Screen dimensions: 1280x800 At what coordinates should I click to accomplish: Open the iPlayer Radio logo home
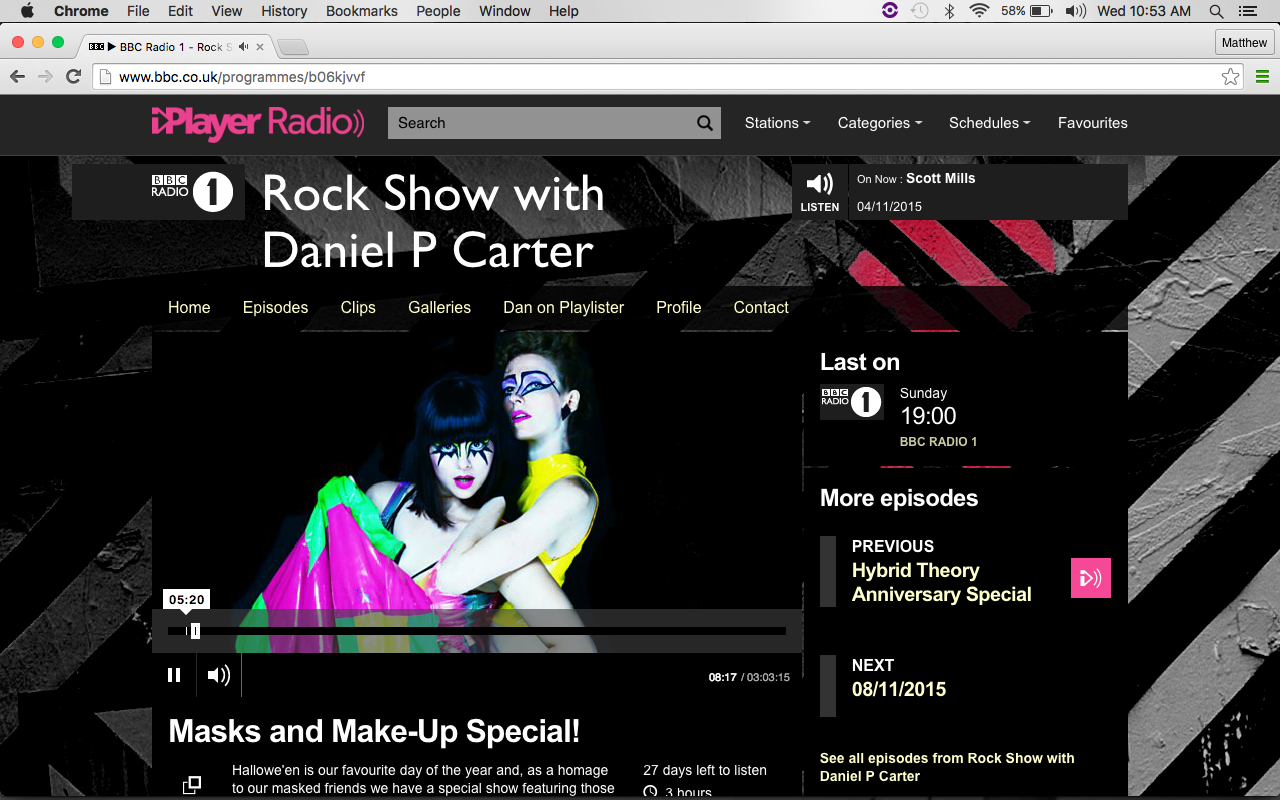pyautogui.click(x=258, y=123)
